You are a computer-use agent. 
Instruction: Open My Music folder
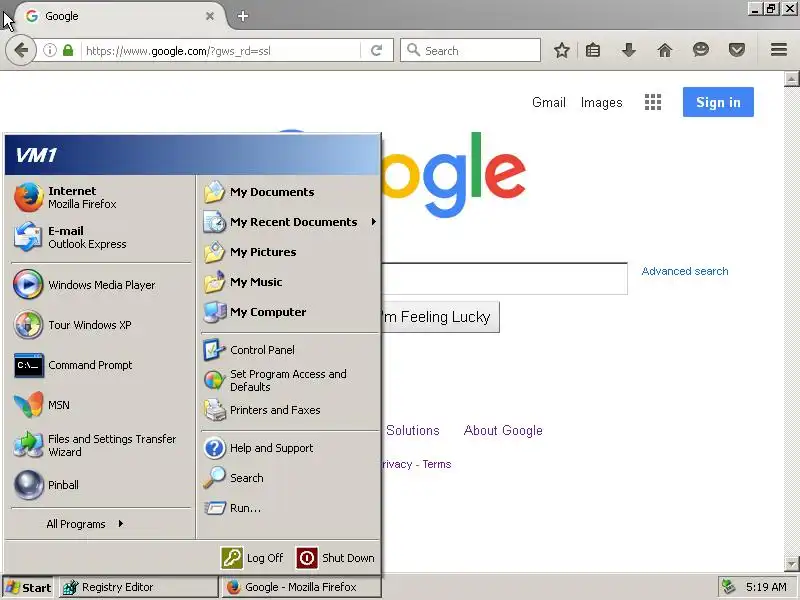[x=289, y=282]
